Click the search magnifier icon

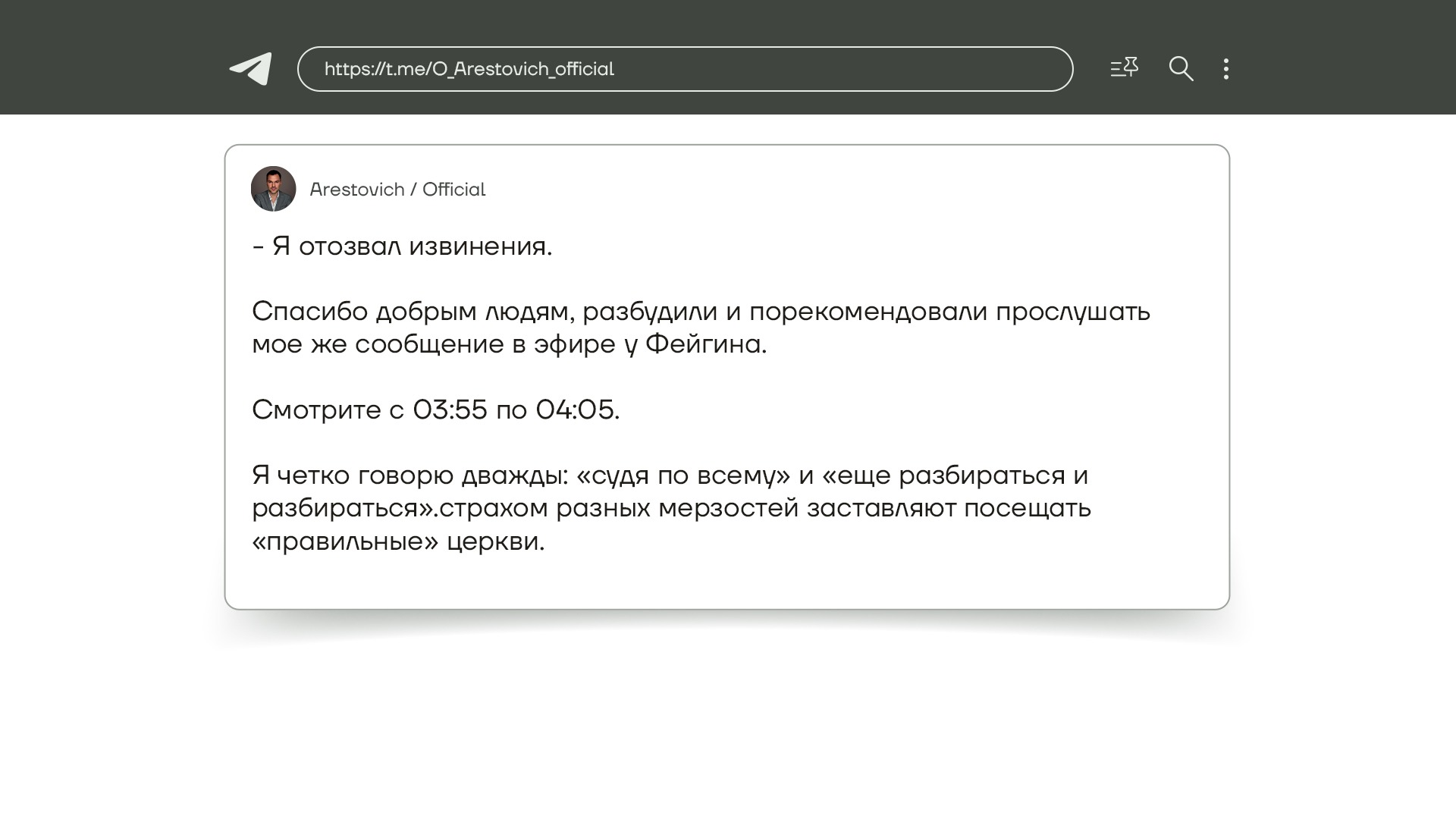click(1181, 69)
